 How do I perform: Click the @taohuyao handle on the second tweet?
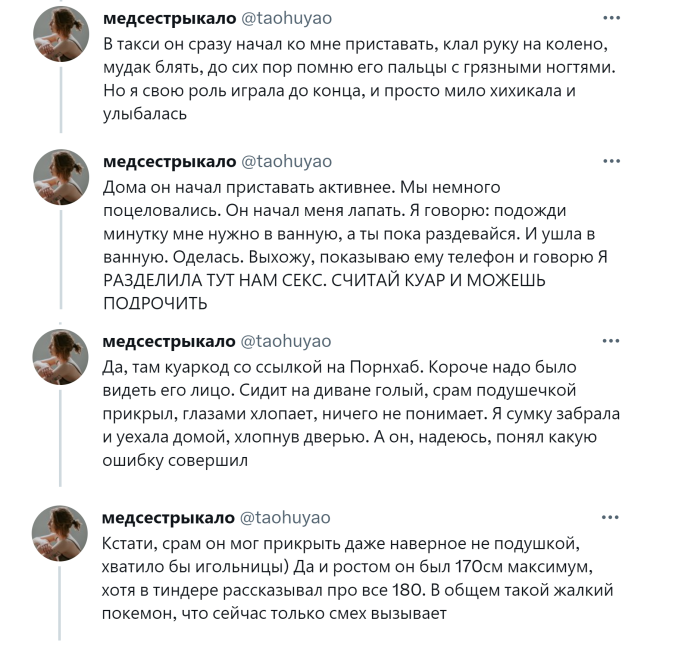pyautogui.click(x=285, y=162)
